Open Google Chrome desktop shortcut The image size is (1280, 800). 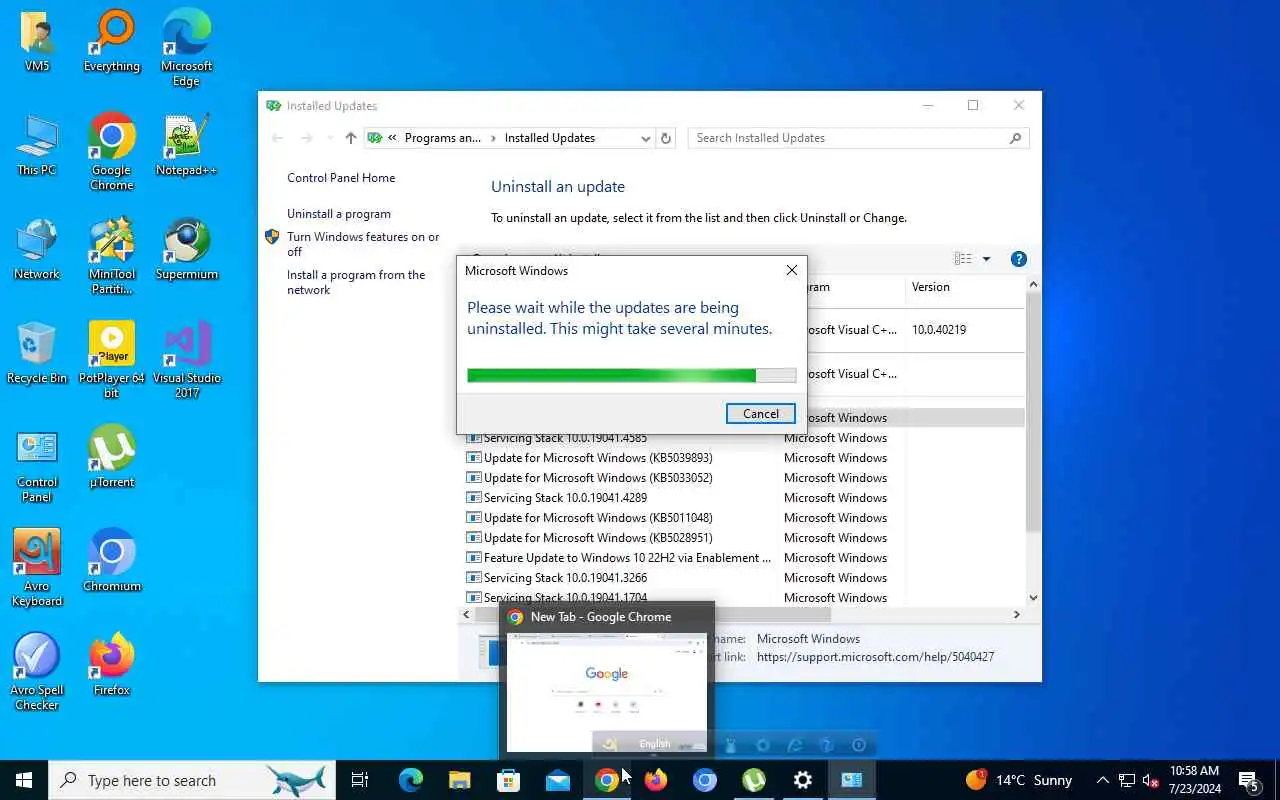pos(112,152)
